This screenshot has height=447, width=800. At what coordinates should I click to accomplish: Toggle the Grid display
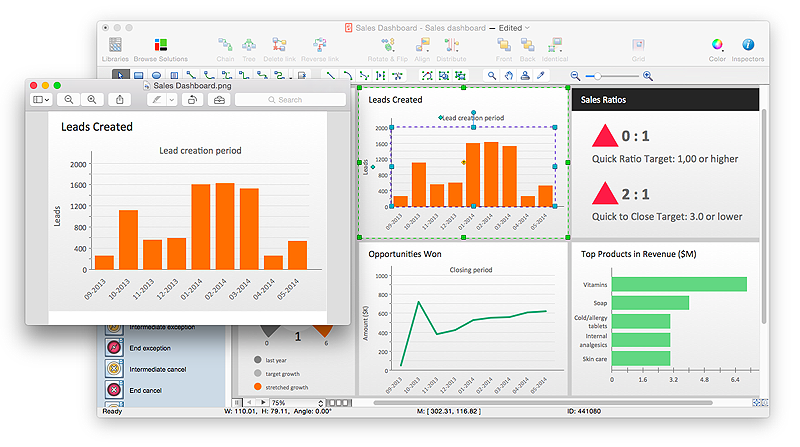click(638, 49)
